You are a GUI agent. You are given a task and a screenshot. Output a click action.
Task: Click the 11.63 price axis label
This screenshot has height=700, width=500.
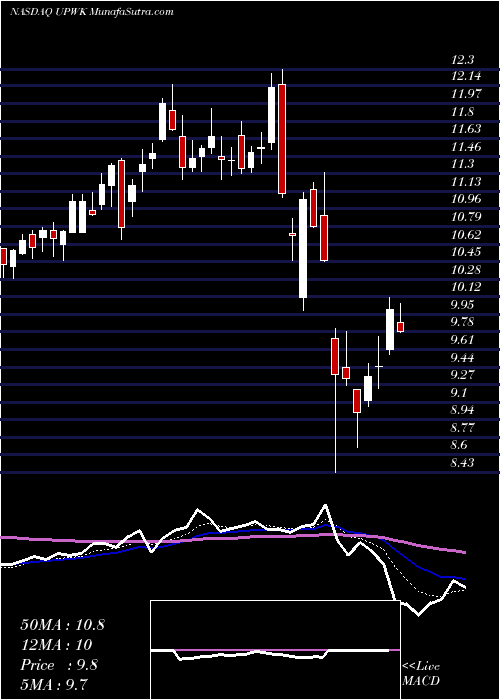[467, 129]
